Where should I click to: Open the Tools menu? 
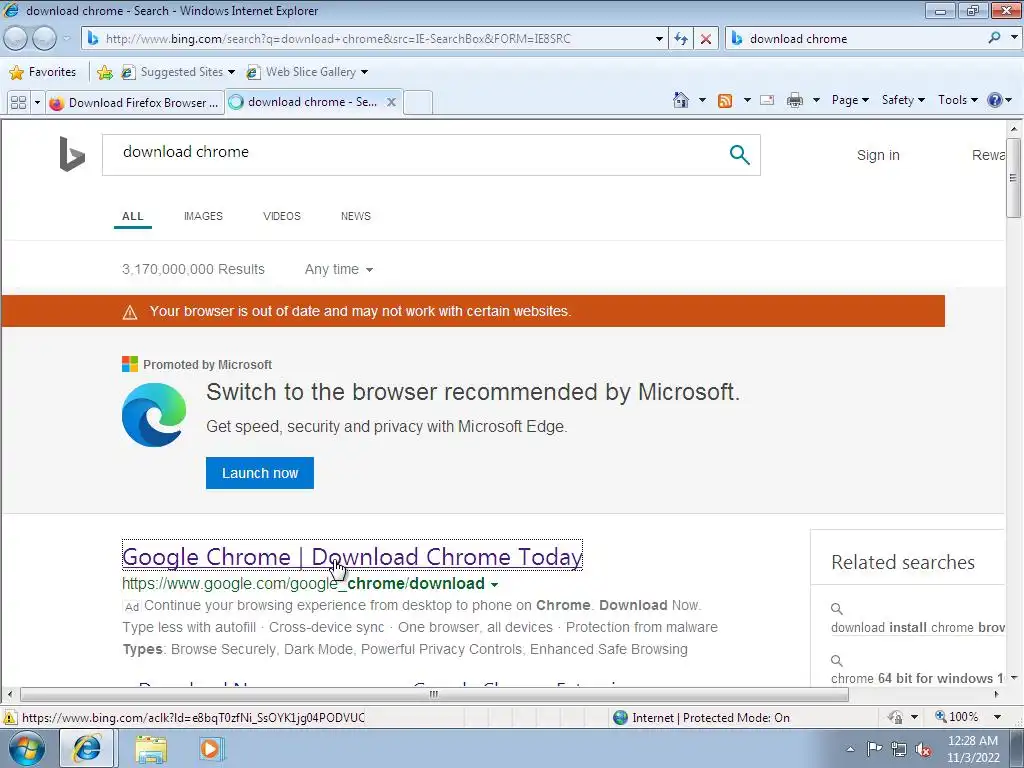point(957,100)
